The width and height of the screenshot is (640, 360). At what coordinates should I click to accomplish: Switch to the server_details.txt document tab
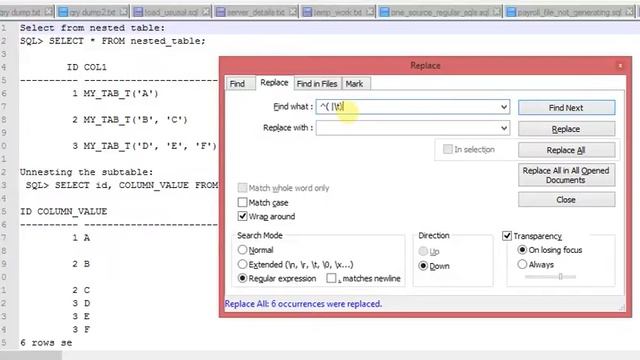(x=256, y=12)
